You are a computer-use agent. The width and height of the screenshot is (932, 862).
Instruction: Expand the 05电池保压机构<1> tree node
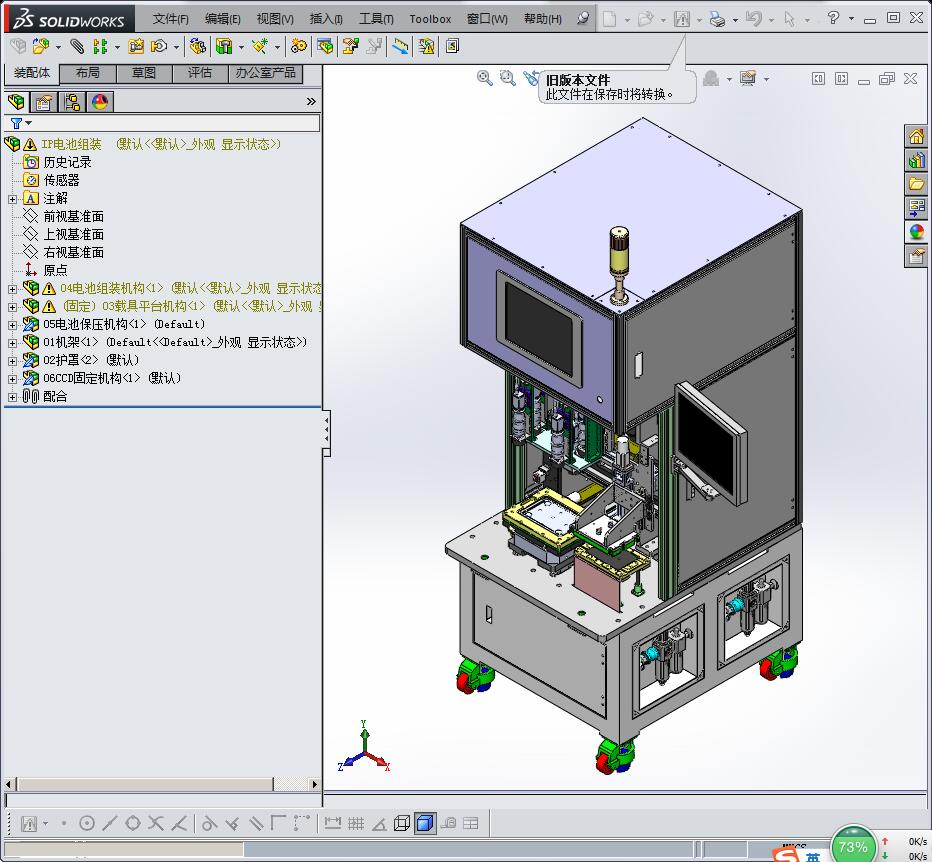coord(12,325)
